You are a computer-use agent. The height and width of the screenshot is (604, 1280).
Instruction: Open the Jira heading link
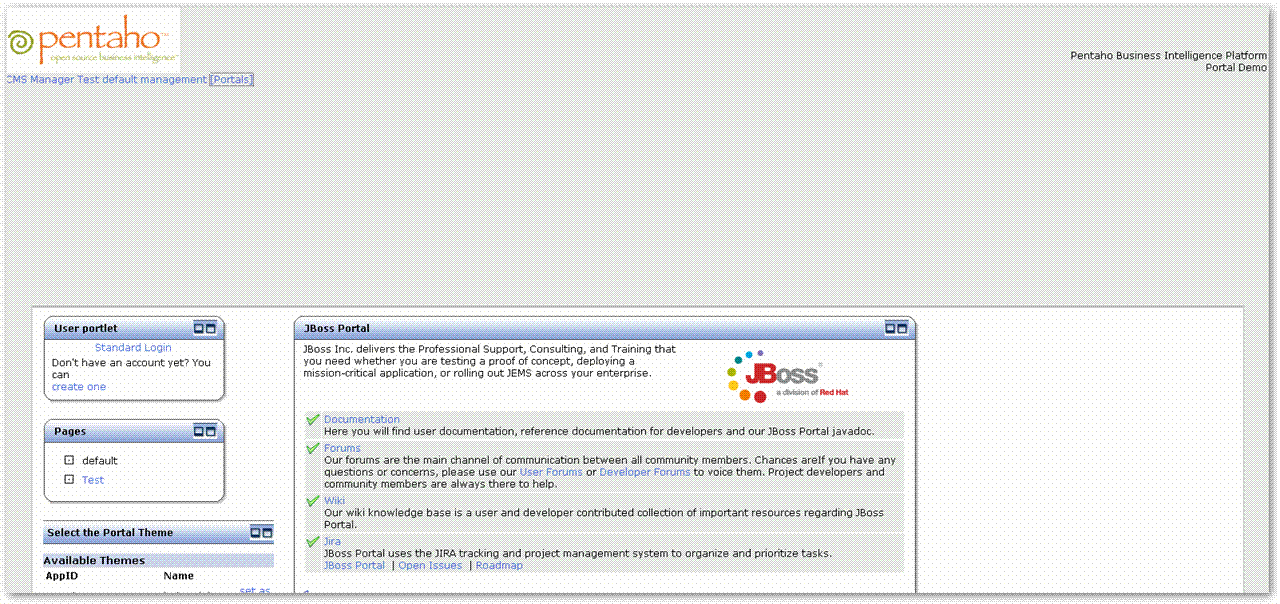[332, 542]
